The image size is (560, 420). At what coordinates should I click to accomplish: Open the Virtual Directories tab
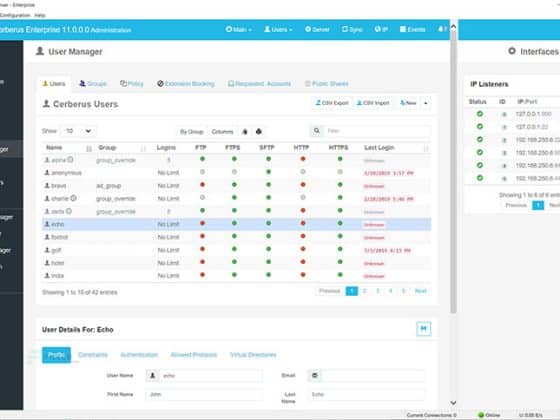point(253,355)
